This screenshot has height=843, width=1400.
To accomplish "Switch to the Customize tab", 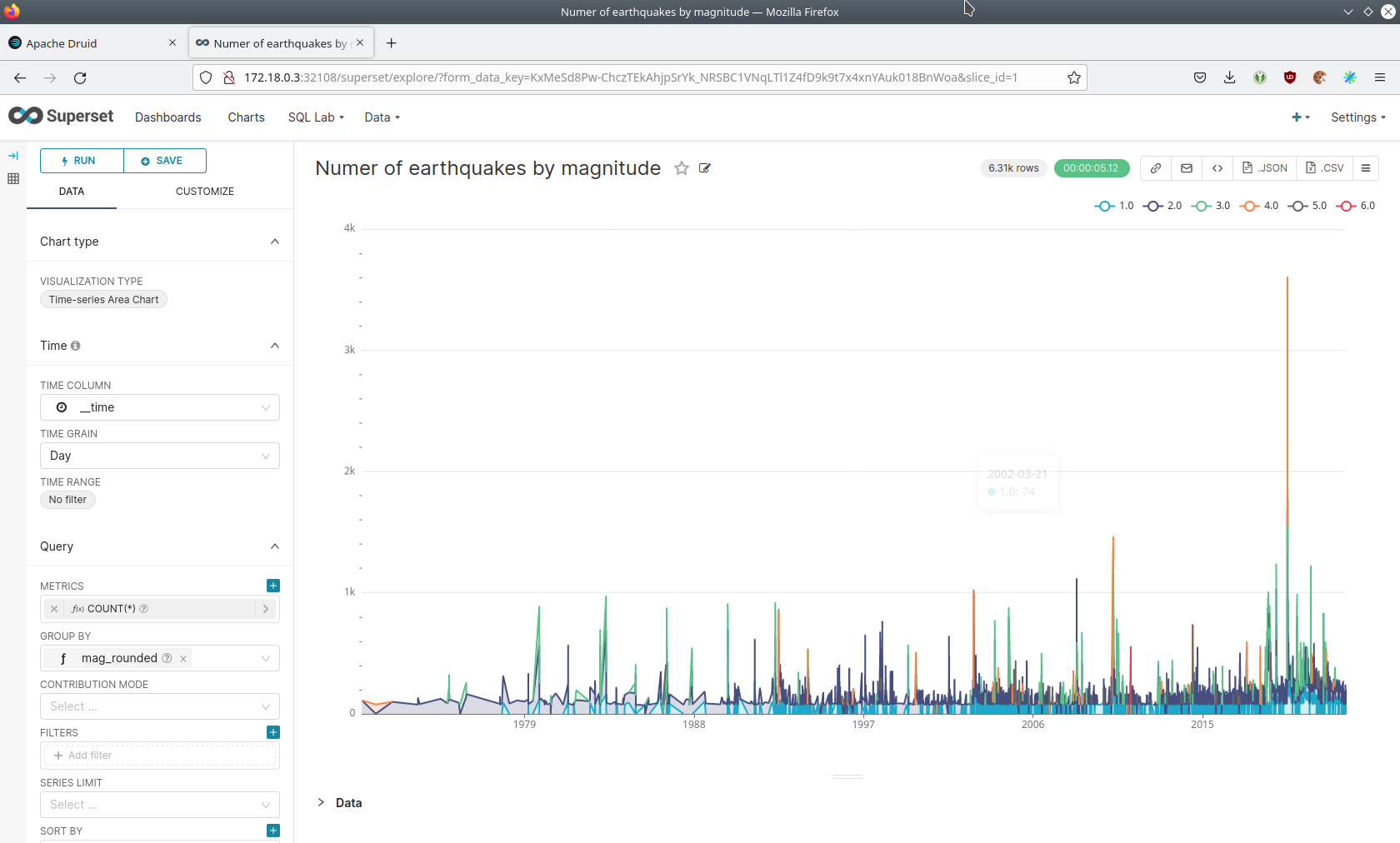I will (205, 192).
